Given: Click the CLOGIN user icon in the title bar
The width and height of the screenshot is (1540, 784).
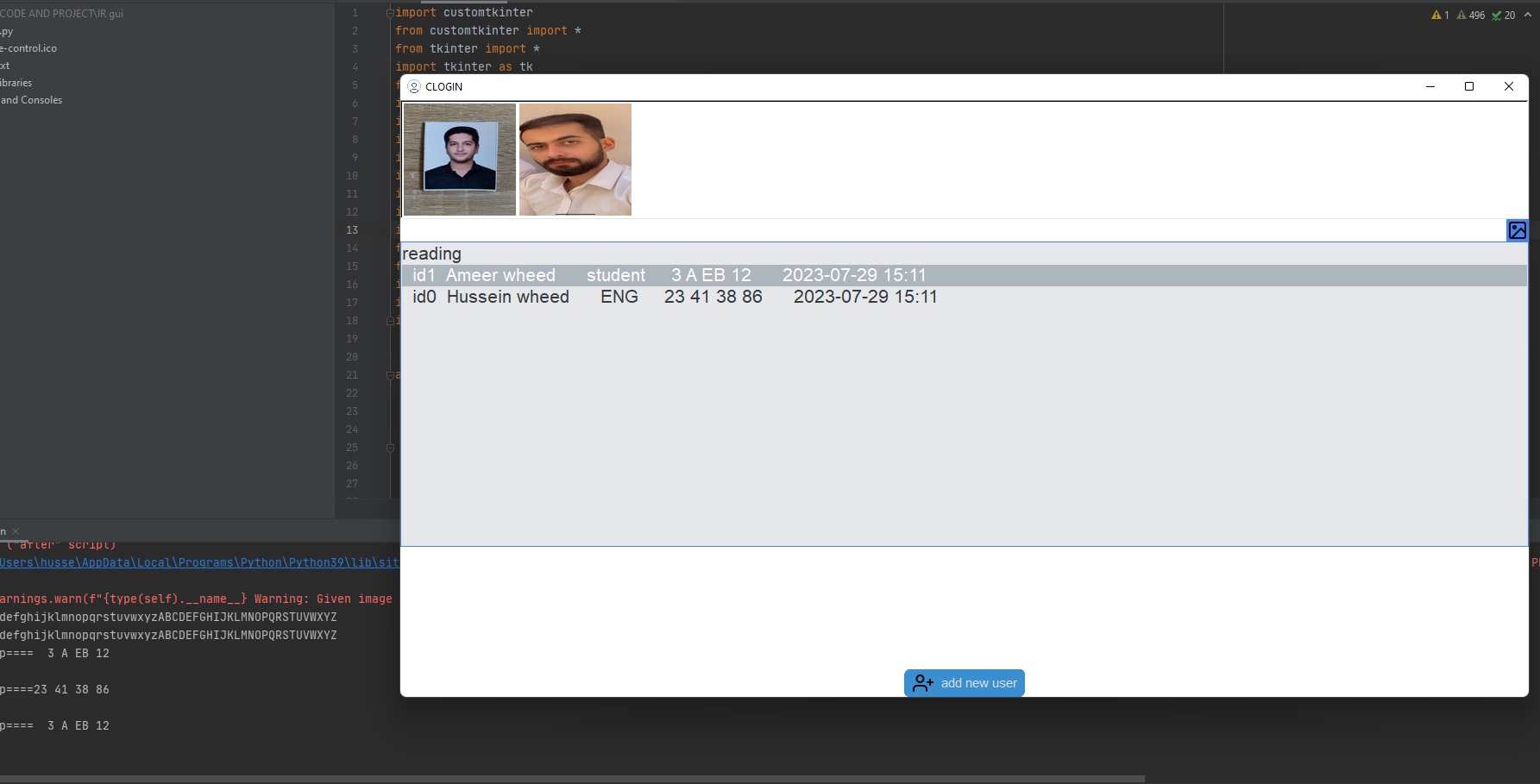Looking at the screenshot, I should point(413,86).
